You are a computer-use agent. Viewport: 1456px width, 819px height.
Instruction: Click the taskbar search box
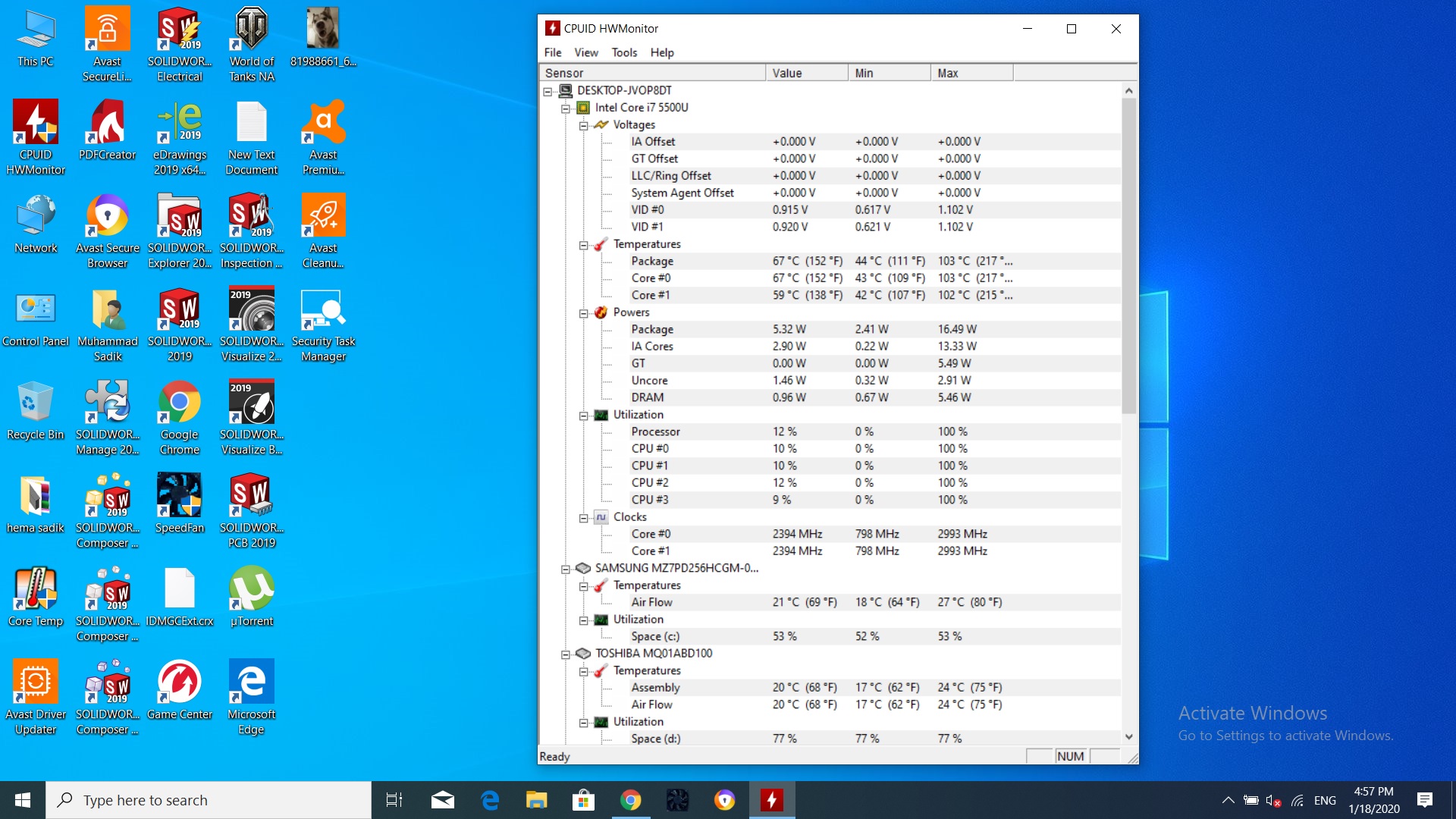pyautogui.click(x=209, y=800)
